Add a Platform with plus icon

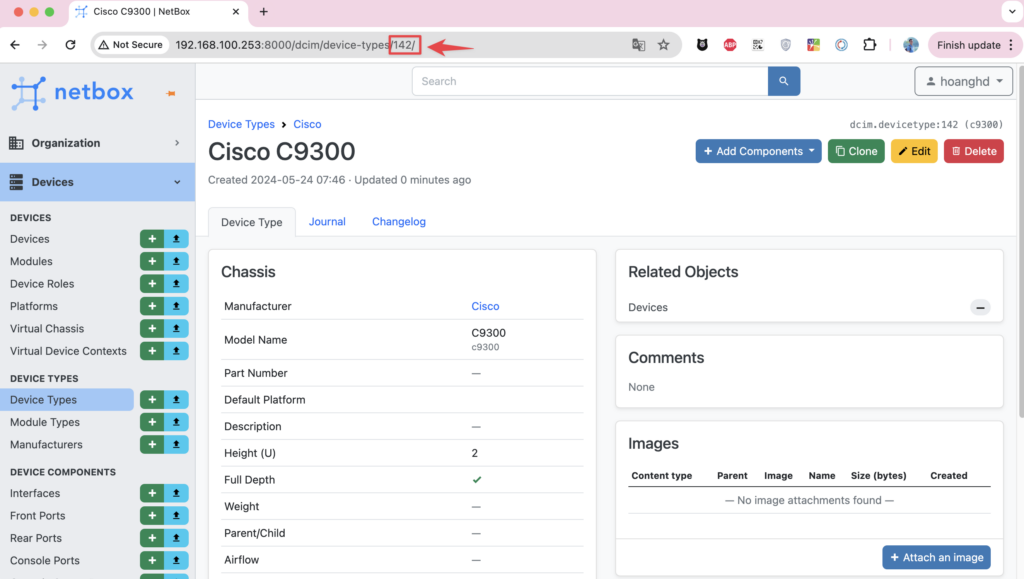(x=152, y=306)
